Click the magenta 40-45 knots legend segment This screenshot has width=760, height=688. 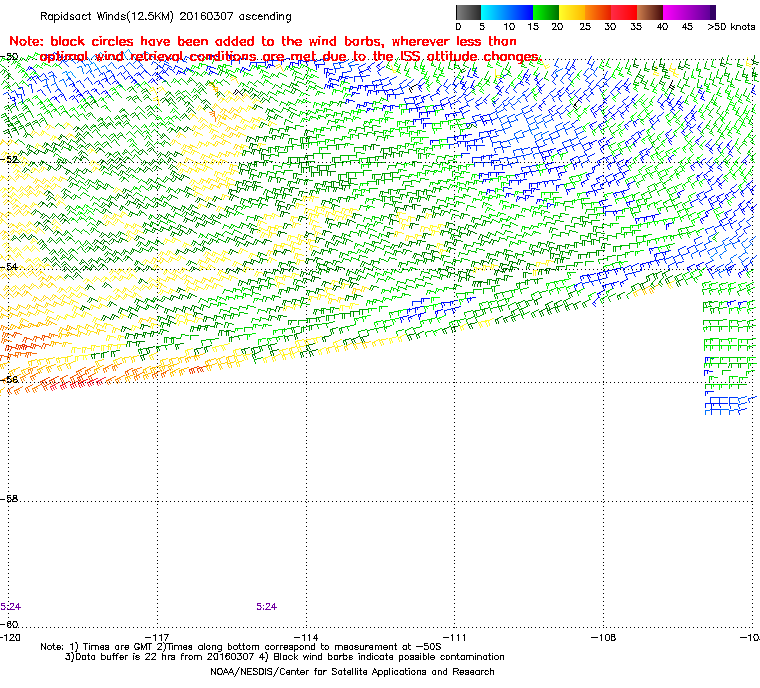(676, 12)
